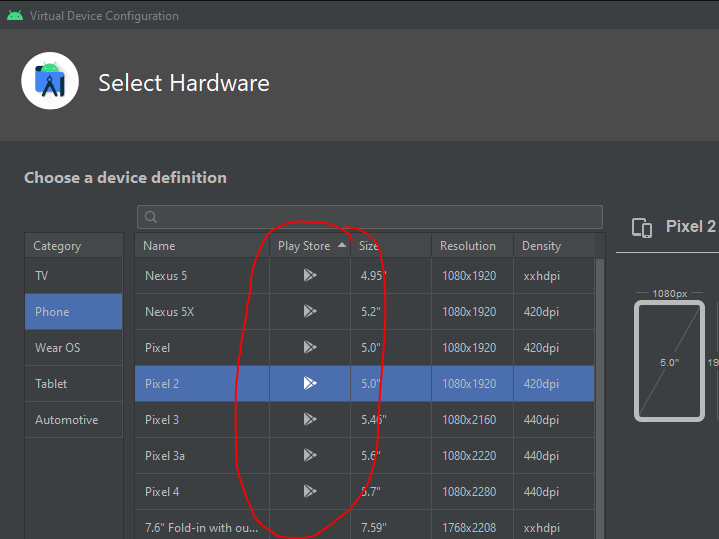Image resolution: width=719 pixels, height=539 pixels.
Task: Click the Android Studio logo in header
Action: pos(50,81)
